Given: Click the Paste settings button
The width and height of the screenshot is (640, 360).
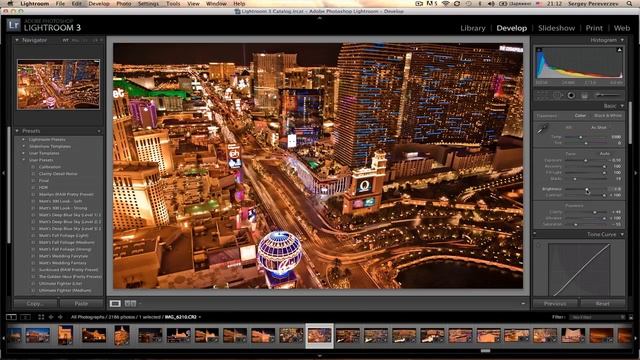Looking at the screenshot, I should [x=81, y=304].
